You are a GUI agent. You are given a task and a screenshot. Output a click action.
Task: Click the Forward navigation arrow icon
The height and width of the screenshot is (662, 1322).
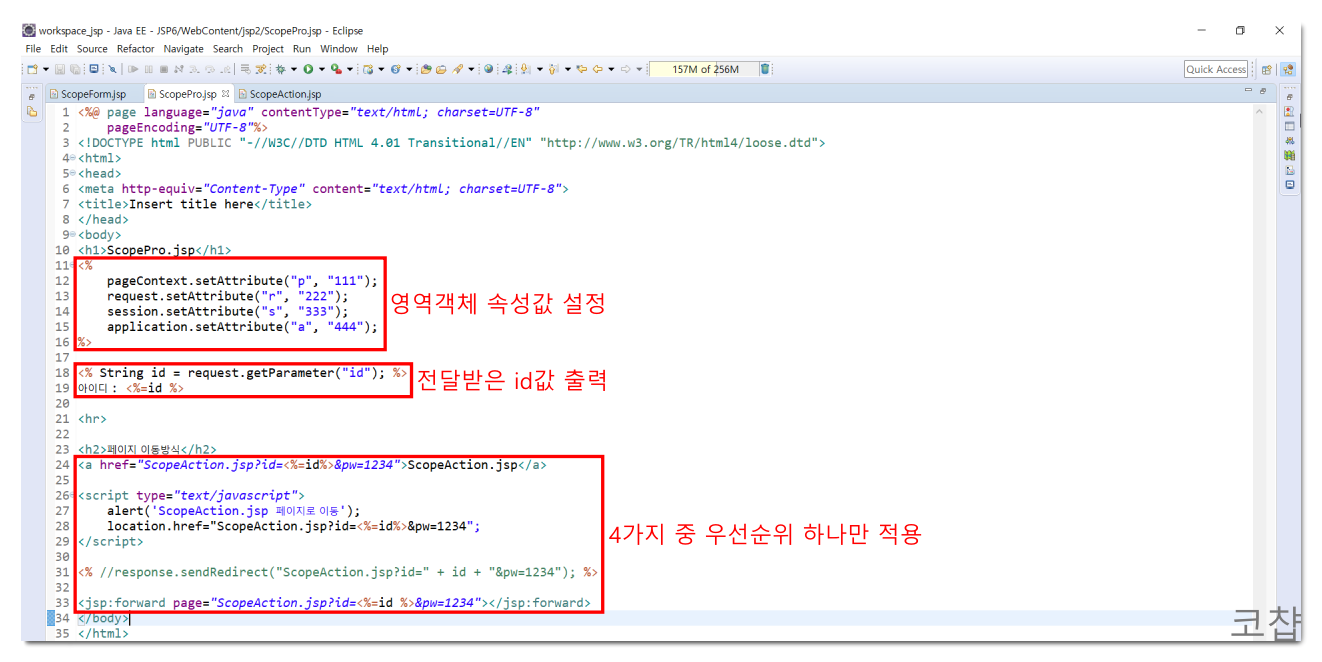626,70
